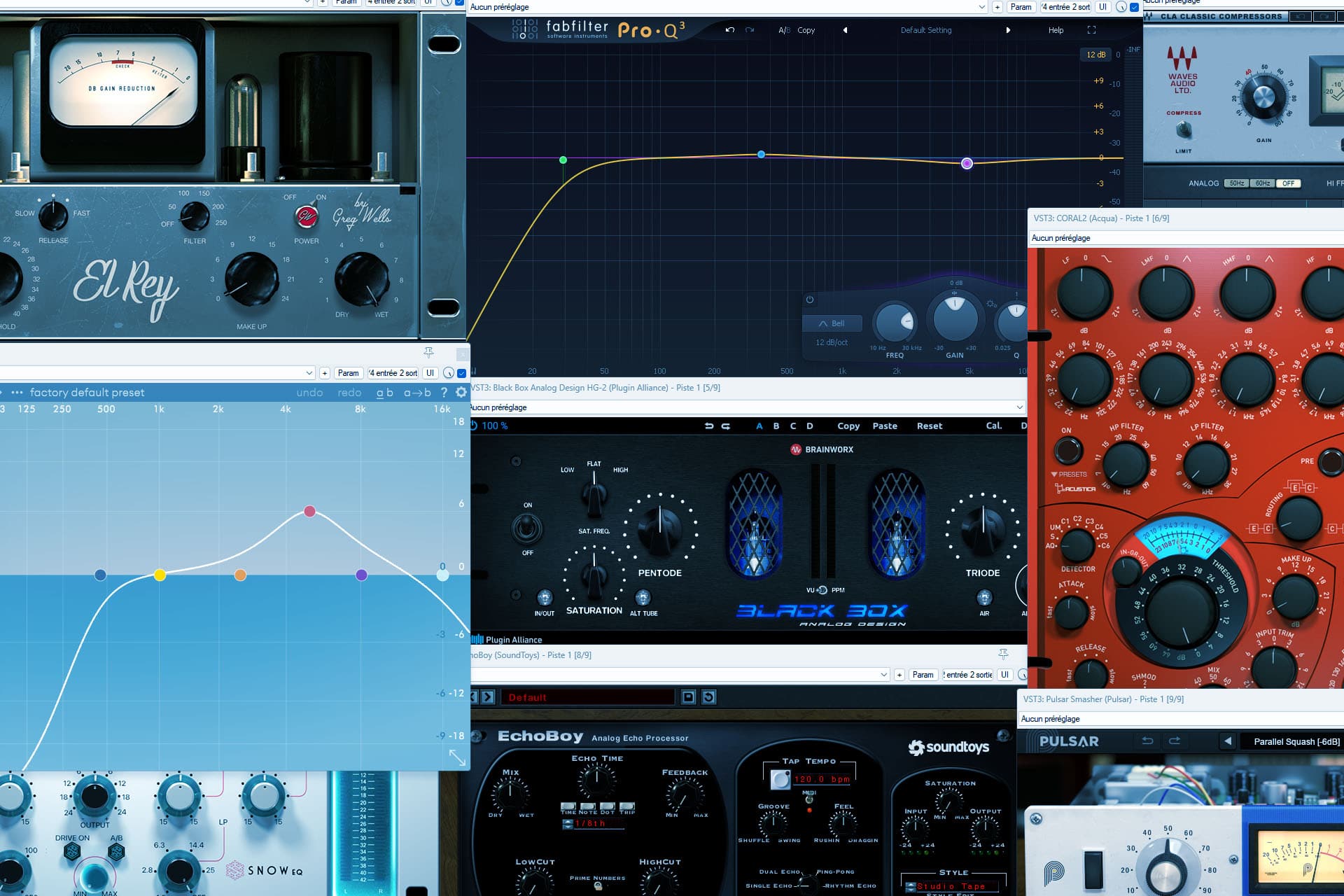Redo in Pulsar Smasher header

pyautogui.click(x=1175, y=741)
